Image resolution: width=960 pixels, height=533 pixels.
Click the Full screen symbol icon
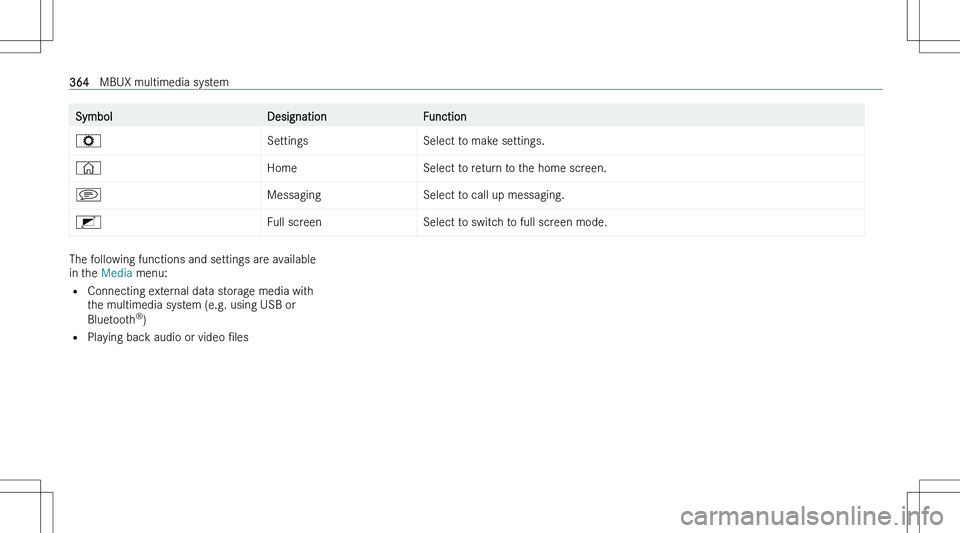(x=88, y=222)
